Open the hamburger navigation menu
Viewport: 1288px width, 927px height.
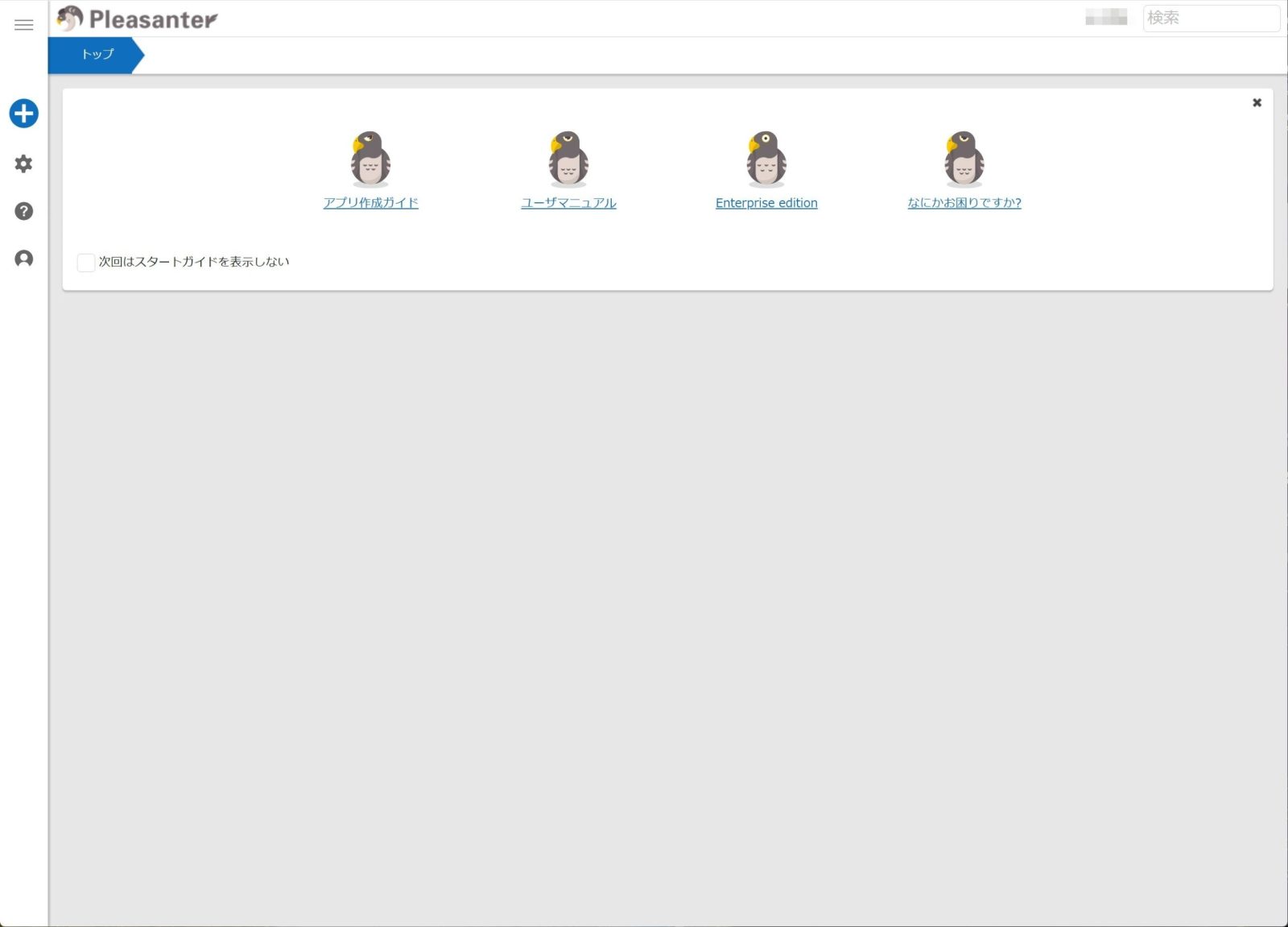pos(24,25)
